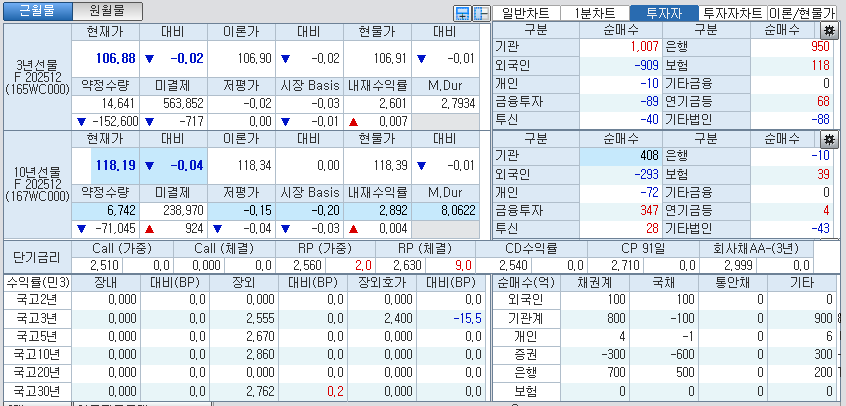Viewport: 846px width, 406px height.
Task: Click 기관 net buy value 408
Action: coord(649,156)
